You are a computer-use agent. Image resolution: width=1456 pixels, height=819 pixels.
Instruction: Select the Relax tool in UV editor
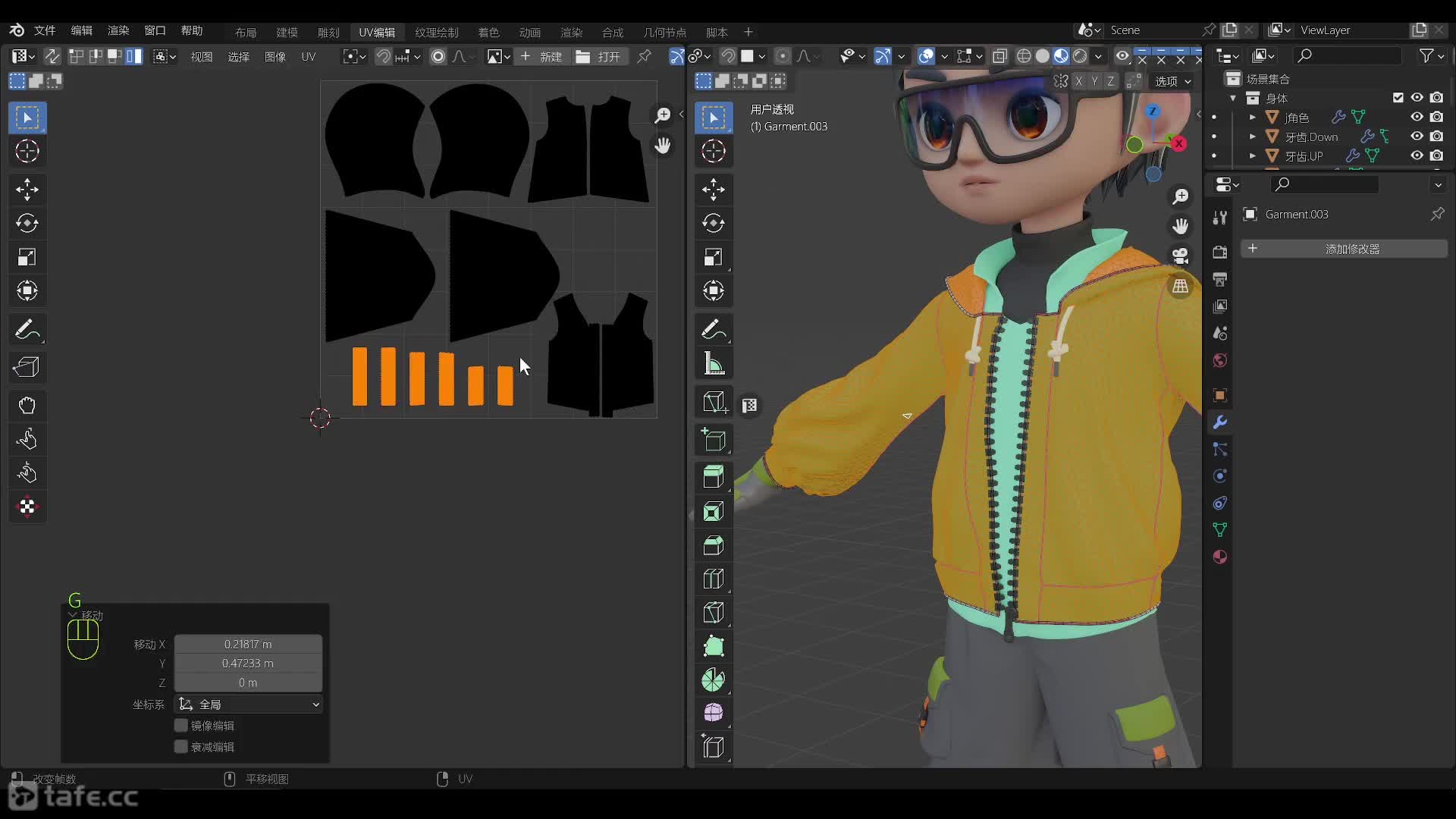pyautogui.click(x=27, y=439)
